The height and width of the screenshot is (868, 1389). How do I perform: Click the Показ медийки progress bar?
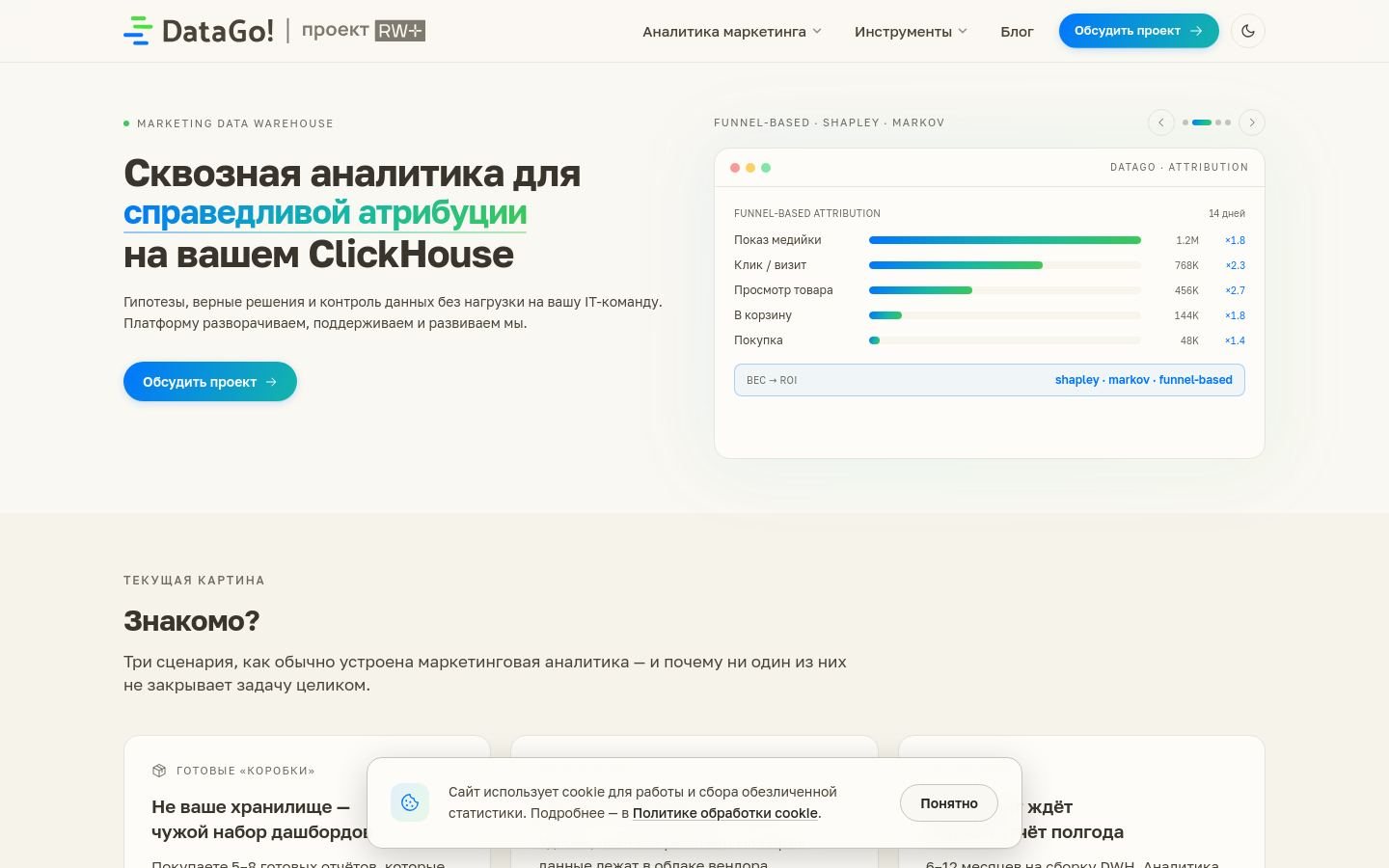click(1005, 240)
